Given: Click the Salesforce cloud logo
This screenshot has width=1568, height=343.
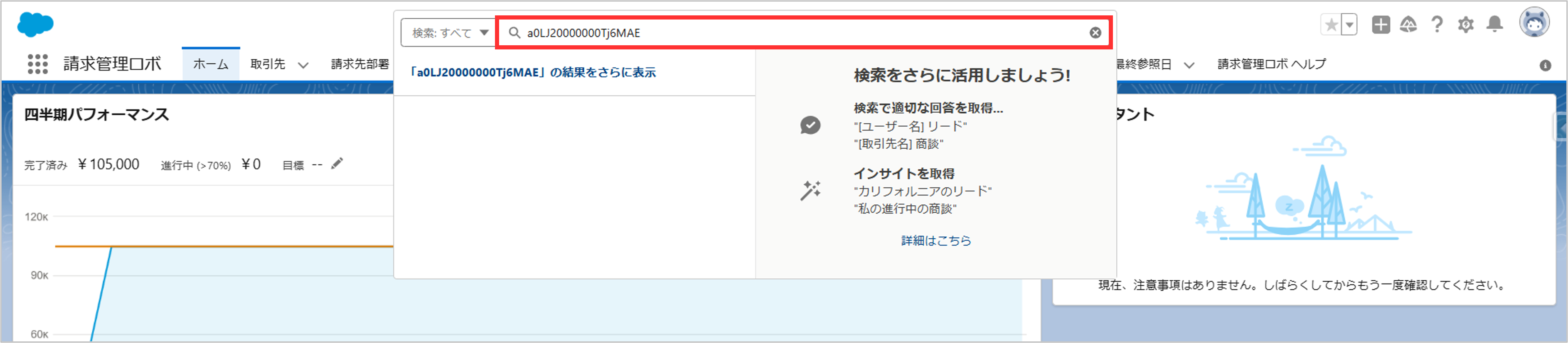Looking at the screenshot, I should tap(35, 25).
